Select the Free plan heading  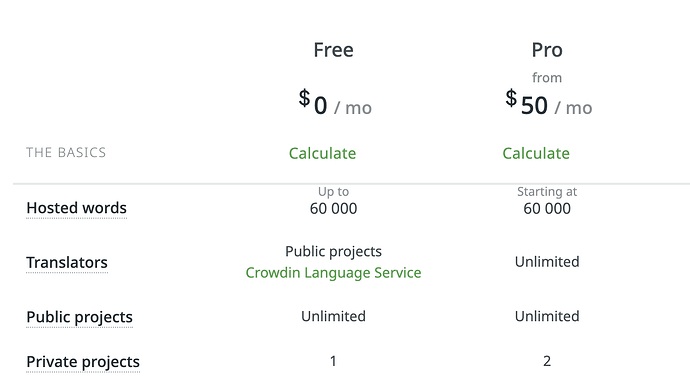334,50
